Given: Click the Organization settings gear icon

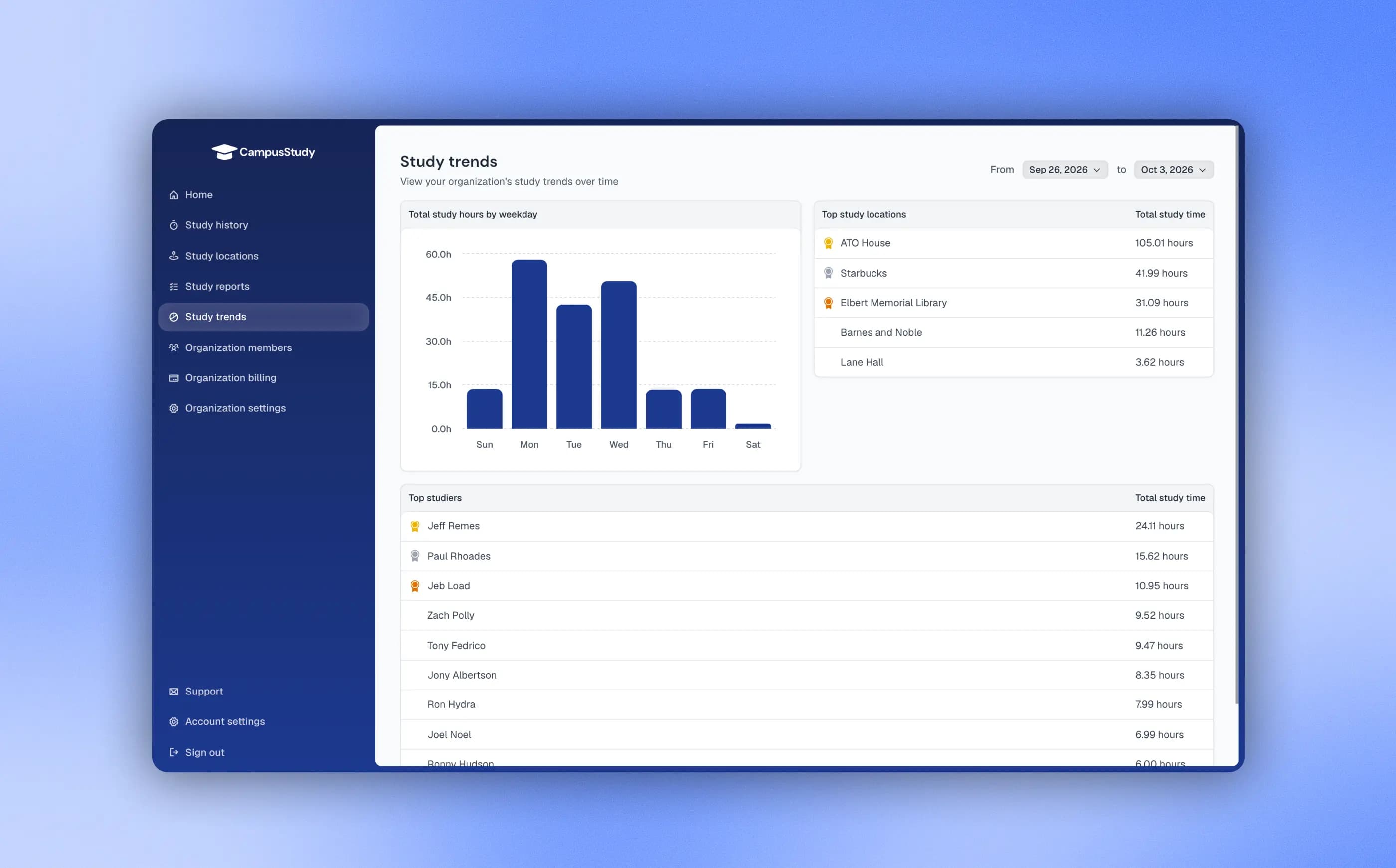Looking at the screenshot, I should coord(174,408).
